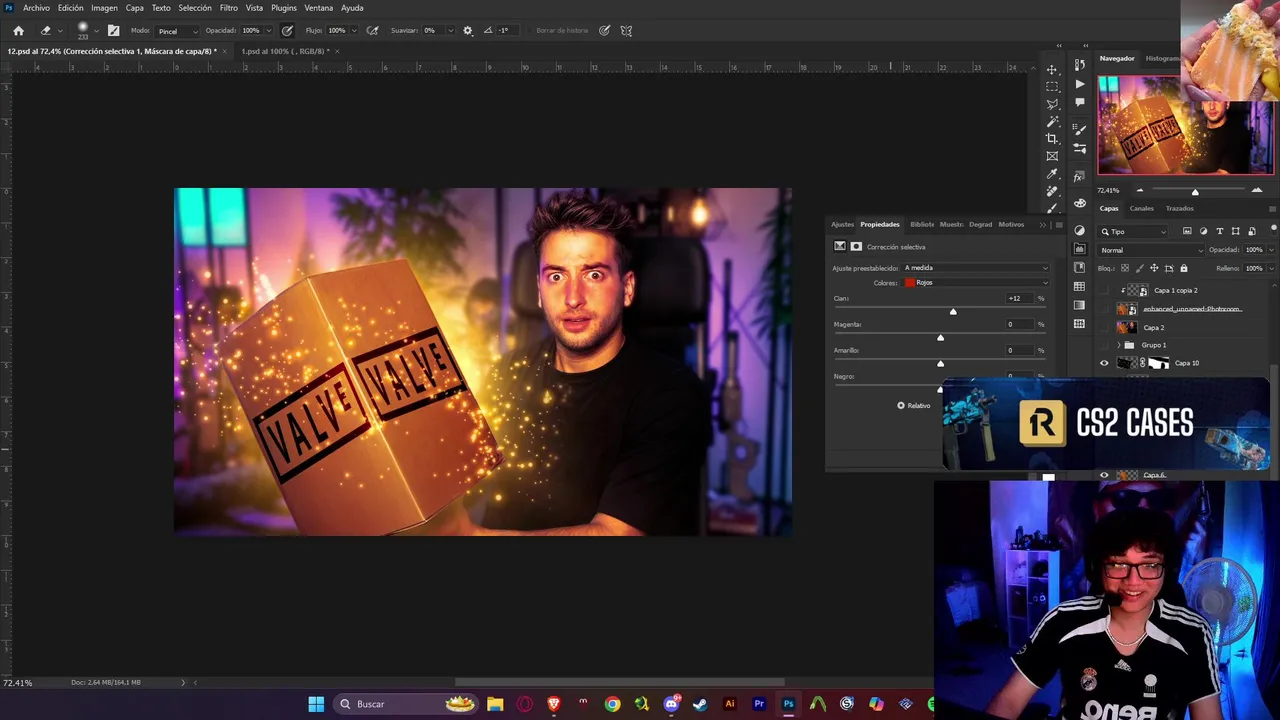
Task: Show the hidden Capa 2 layer
Action: pyautogui.click(x=1104, y=328)
